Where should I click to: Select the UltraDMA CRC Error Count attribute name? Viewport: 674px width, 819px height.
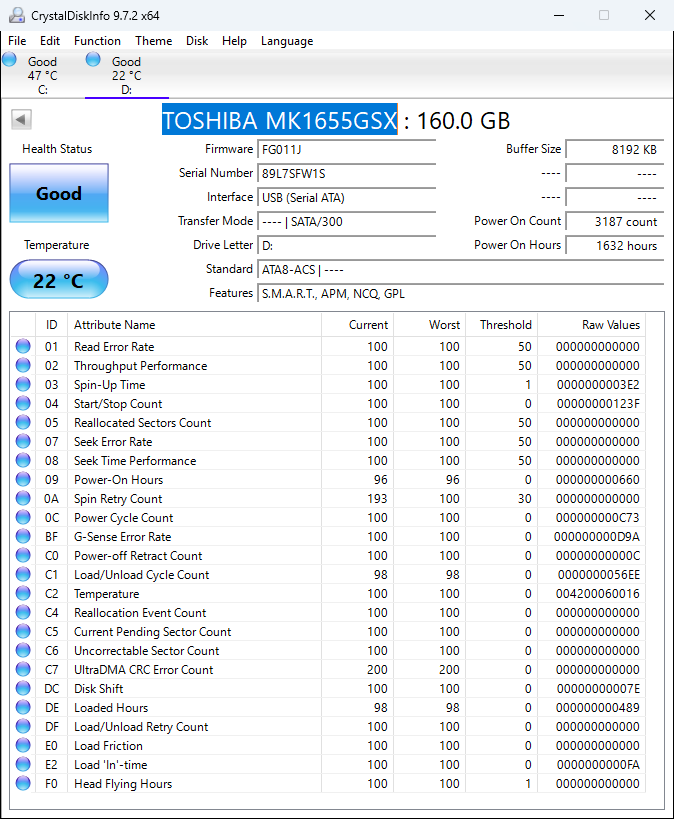[x=144, y=670]
